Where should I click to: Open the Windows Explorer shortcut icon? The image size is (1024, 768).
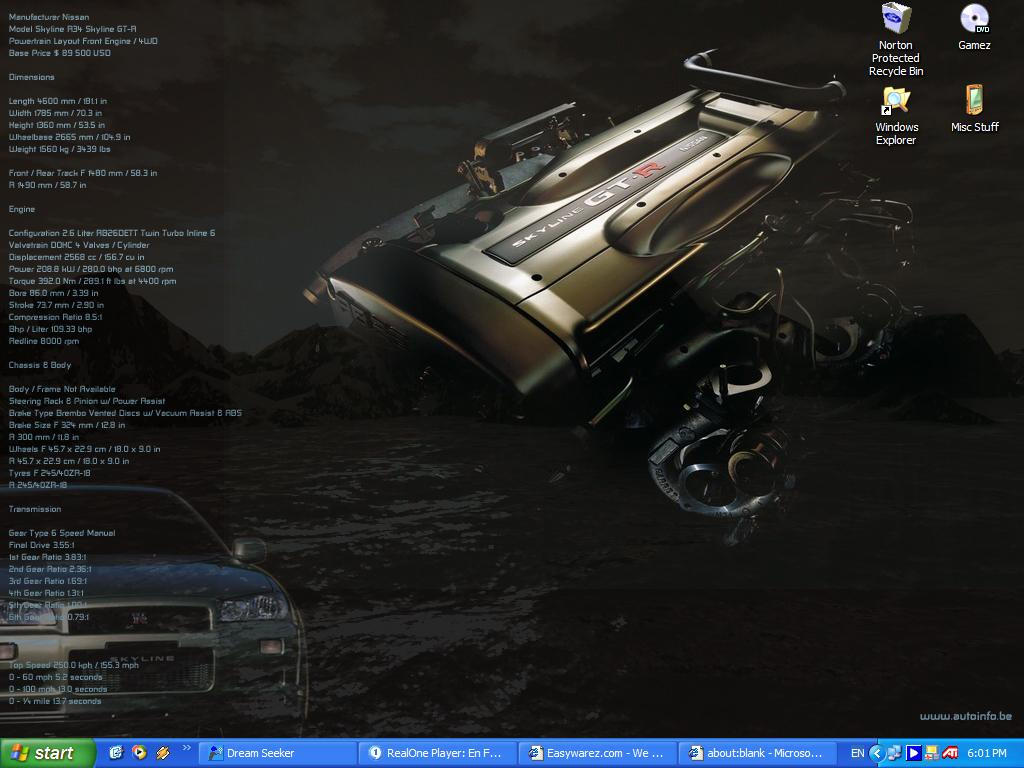tap(896, 115)
